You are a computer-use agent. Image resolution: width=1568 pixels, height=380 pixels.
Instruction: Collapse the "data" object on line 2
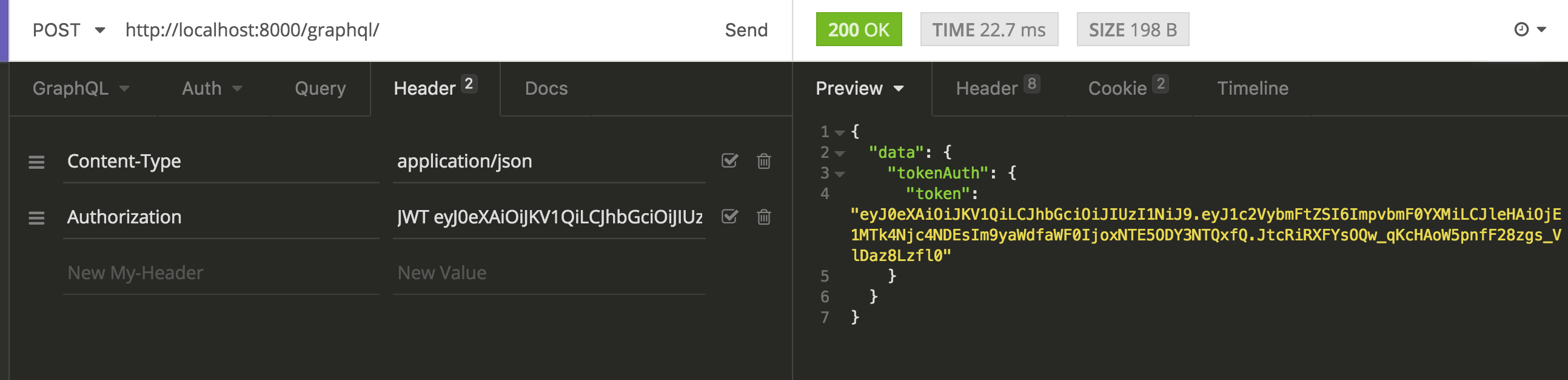839,153
